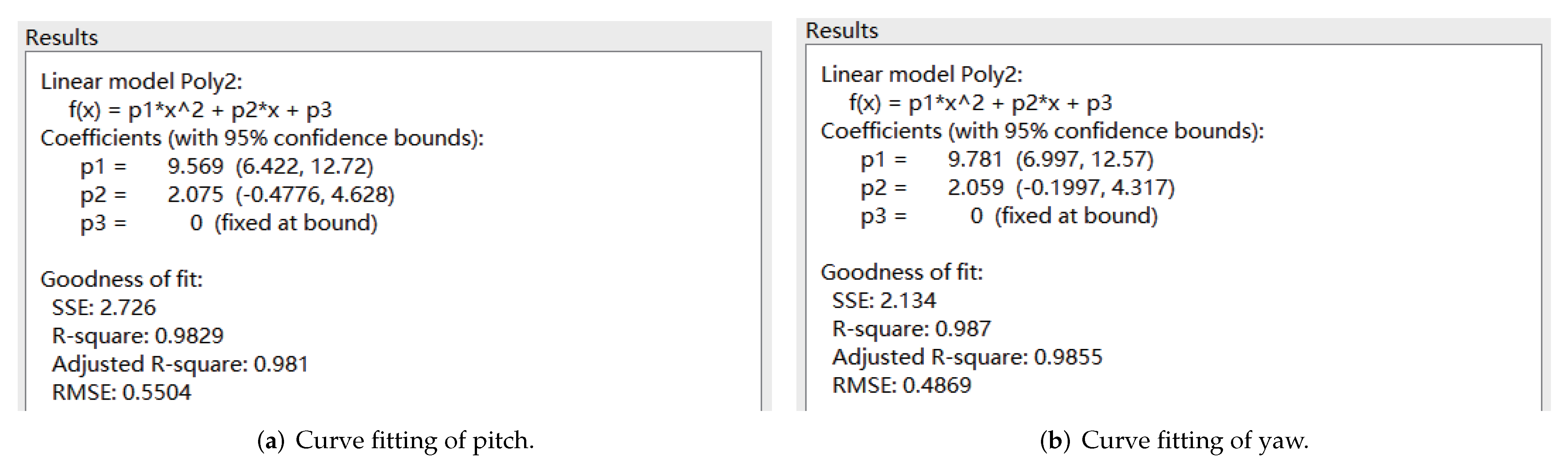The image size is (1568, 470).
Task: Select the p1 = 9.569 coefficient line
Action: click(x=226, y=166)
